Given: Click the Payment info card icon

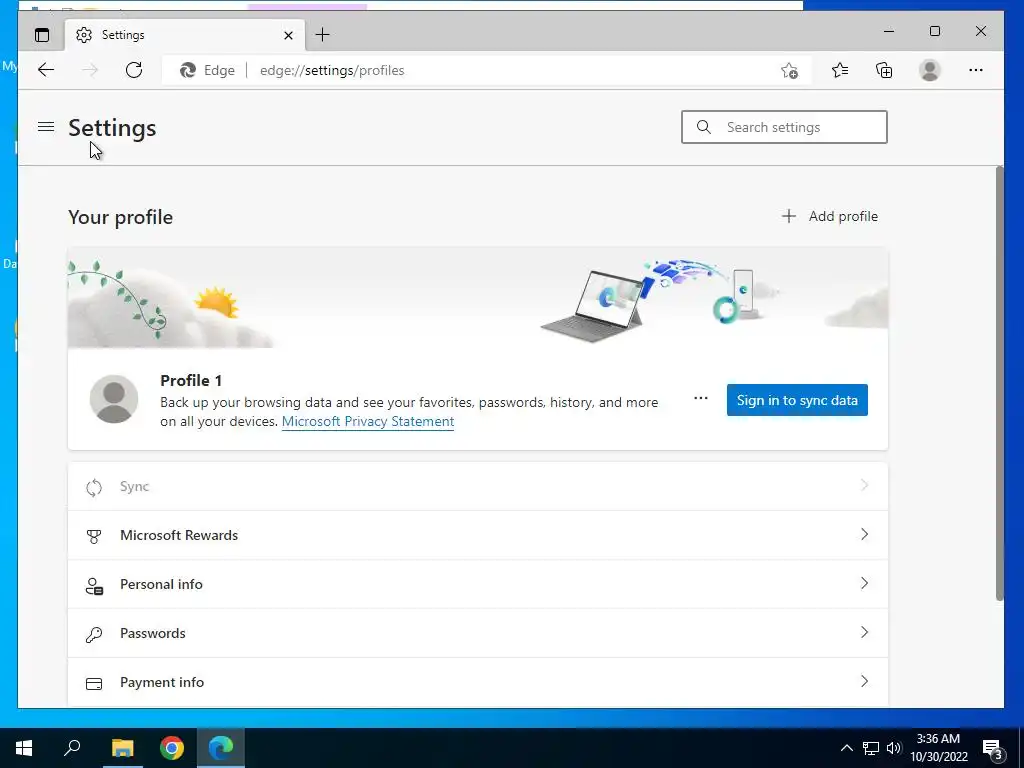Looking at the screenshot, I should tap(94, 684).
